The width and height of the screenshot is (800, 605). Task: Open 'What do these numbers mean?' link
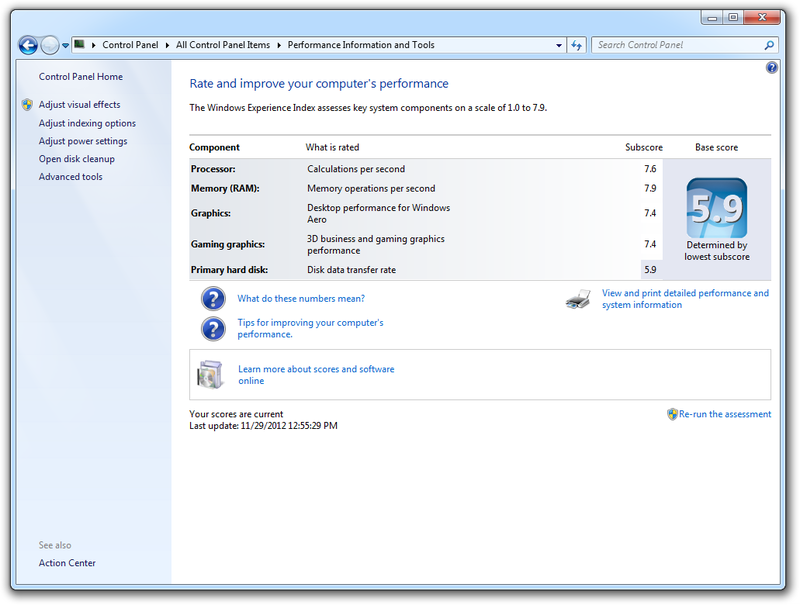(301, 298)
